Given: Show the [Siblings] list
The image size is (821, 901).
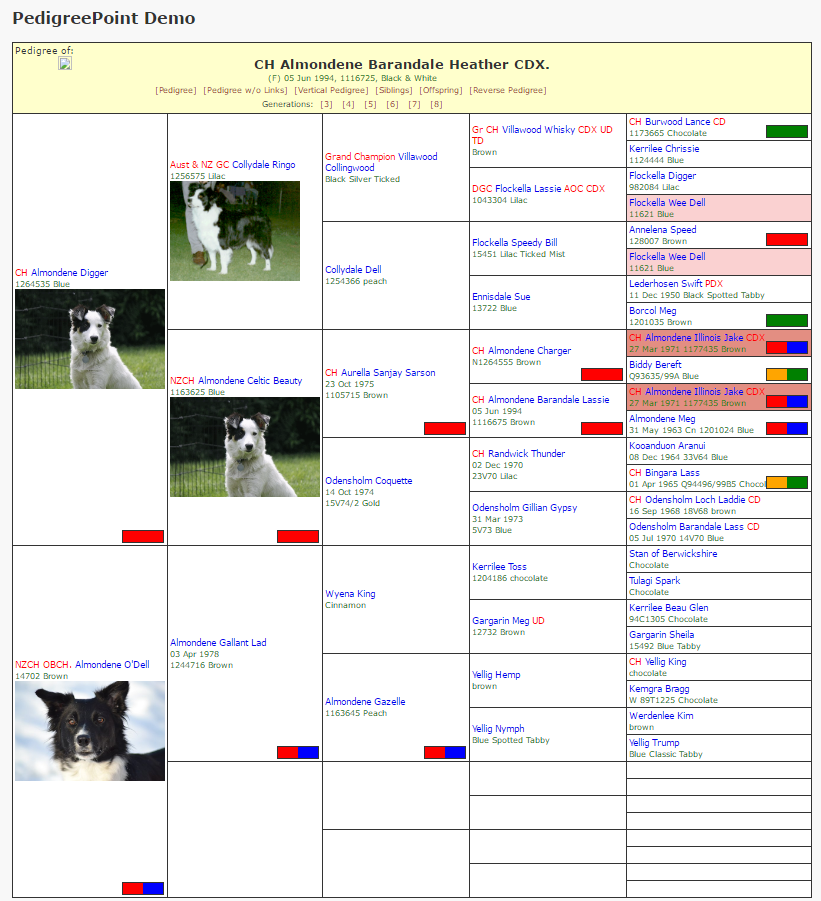Looking at the screenshot, I should click(394, 90).
